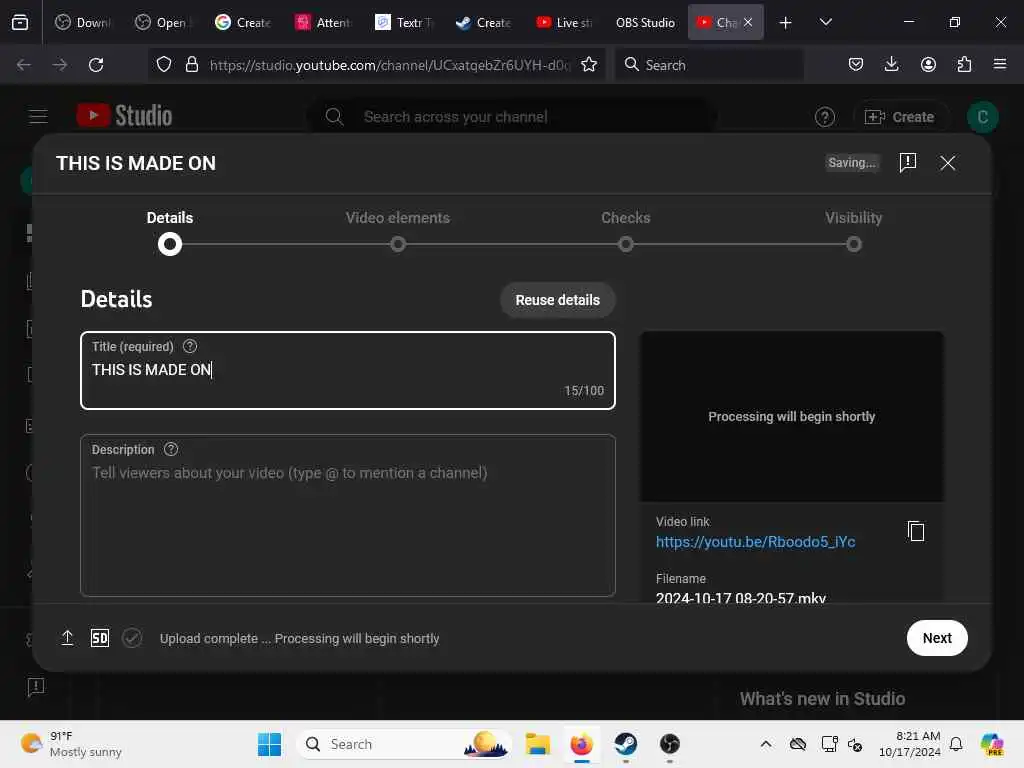The height and width of the screenshot is (768, 1024).
Task: Open the channel account avatar C
Action: click(982, 117)
